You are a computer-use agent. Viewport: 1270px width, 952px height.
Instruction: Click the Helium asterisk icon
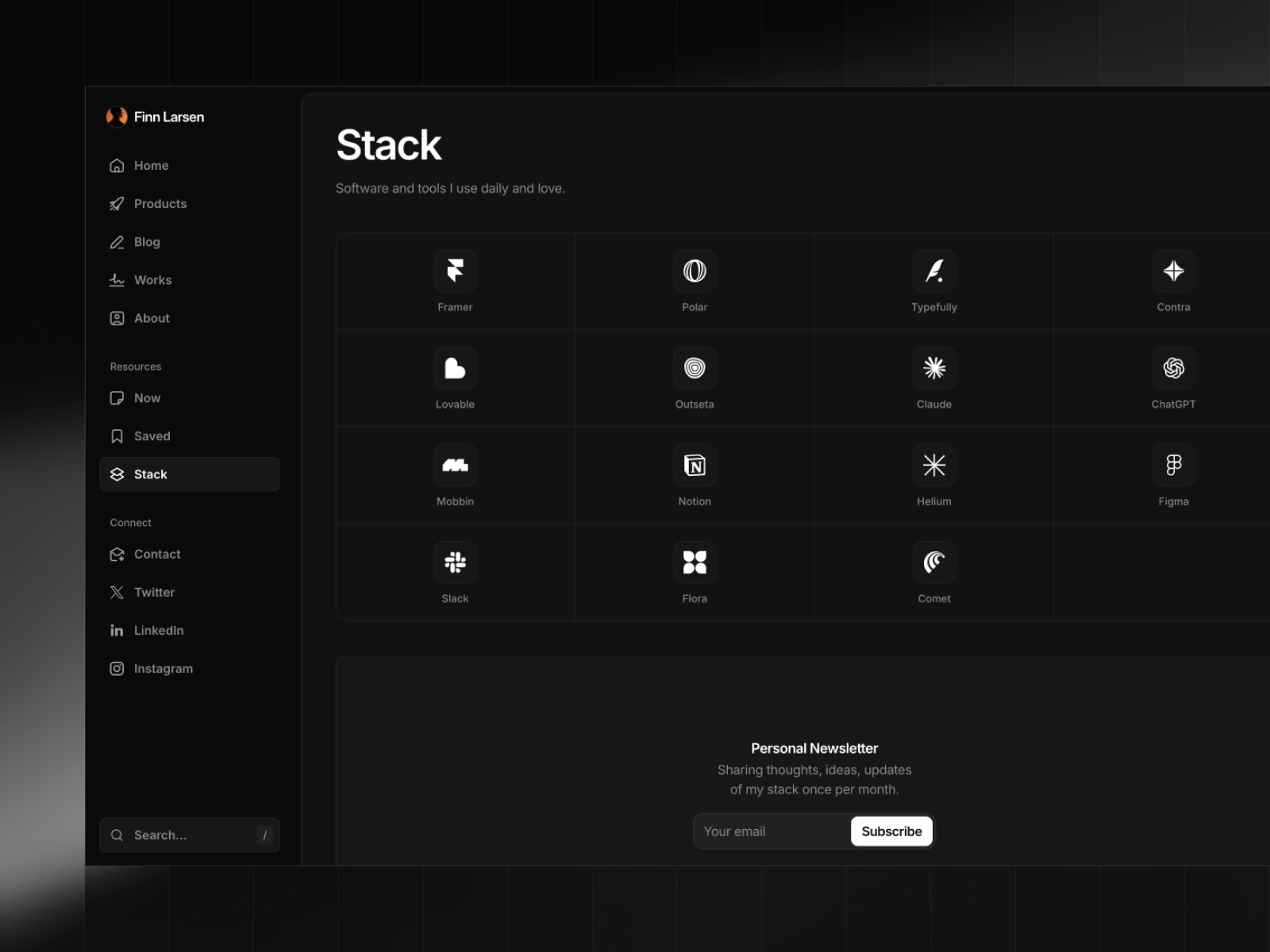[934, 465]
